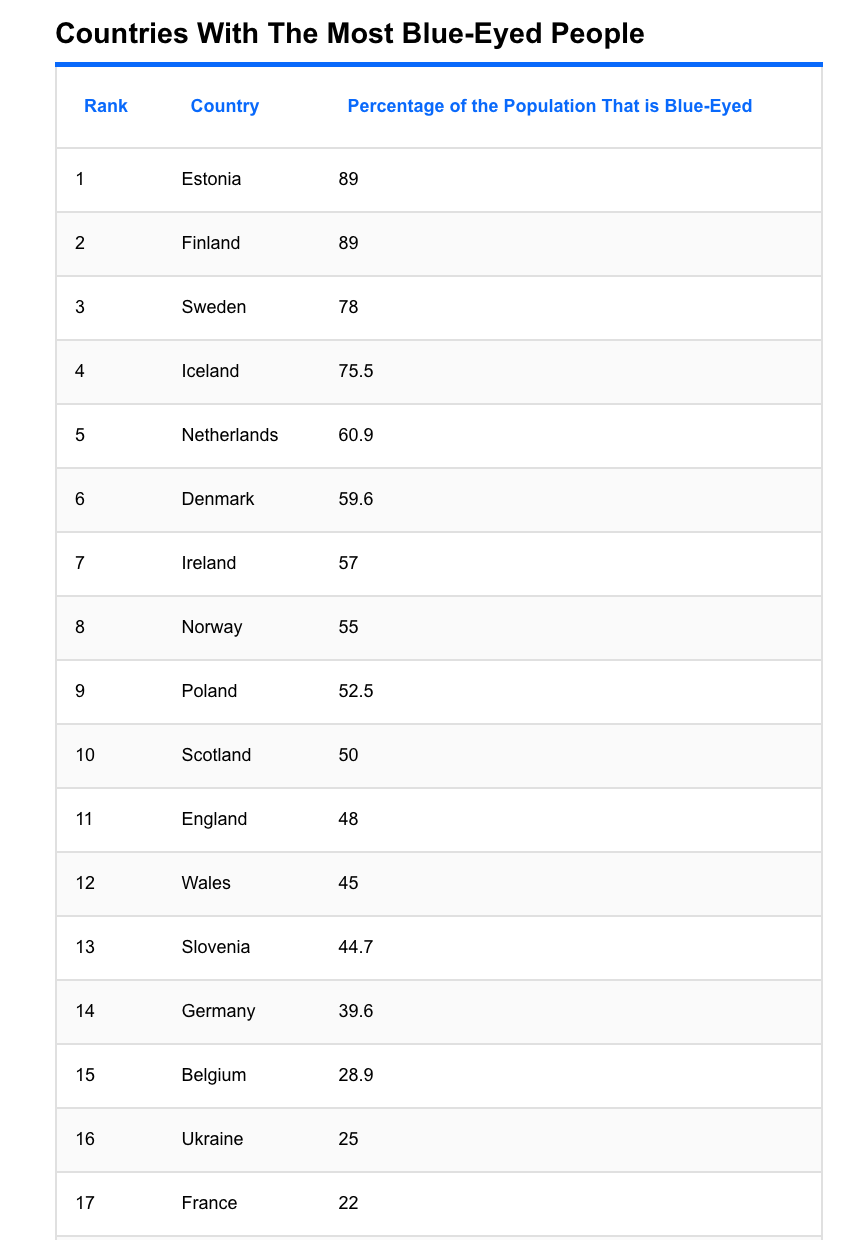Select Denmark's 59.6 percentage cell
This screenshot has height=1240, width=844.
click(356, 499)
